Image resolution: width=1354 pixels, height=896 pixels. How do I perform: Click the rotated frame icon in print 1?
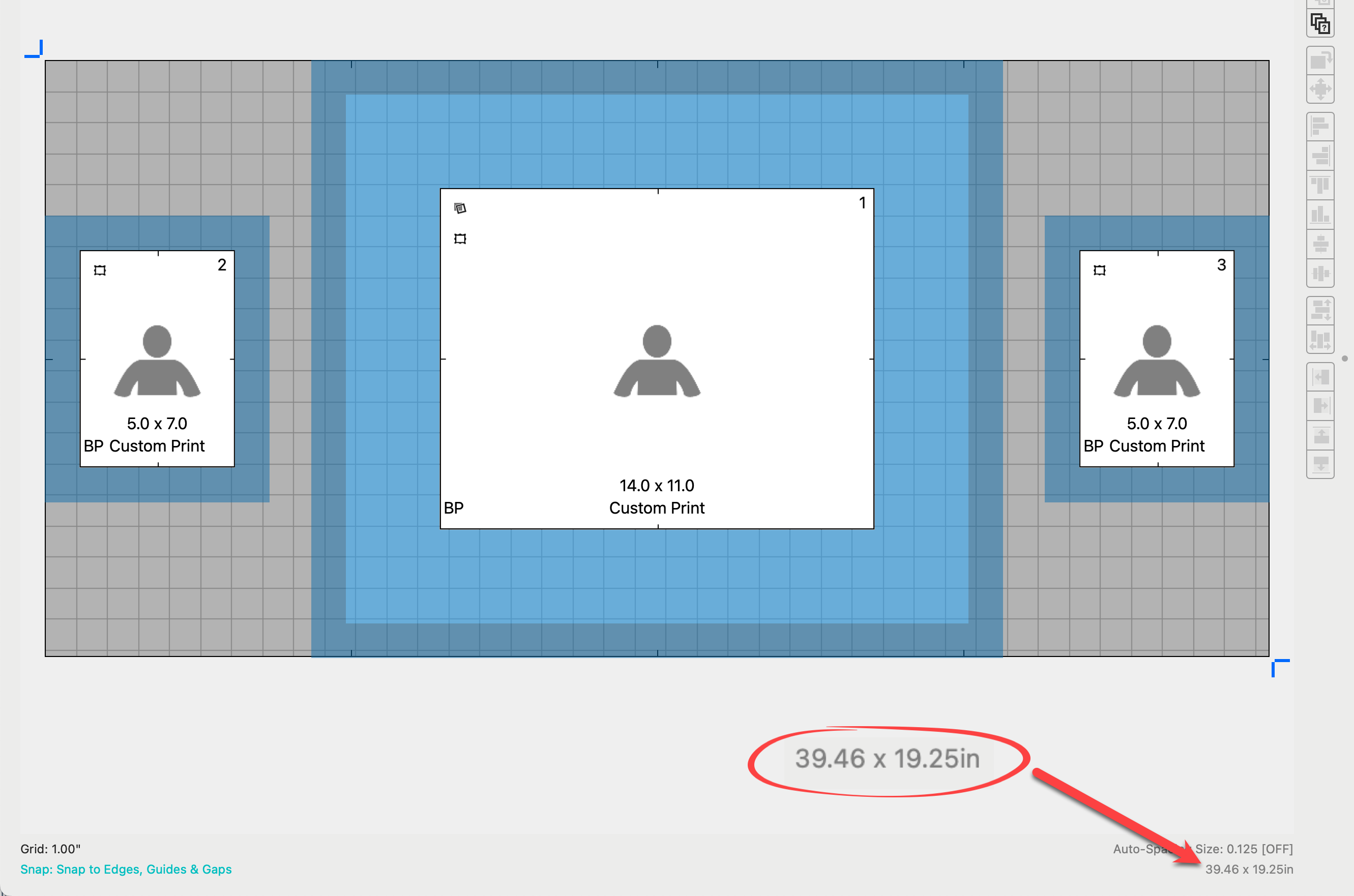[460, 208]
